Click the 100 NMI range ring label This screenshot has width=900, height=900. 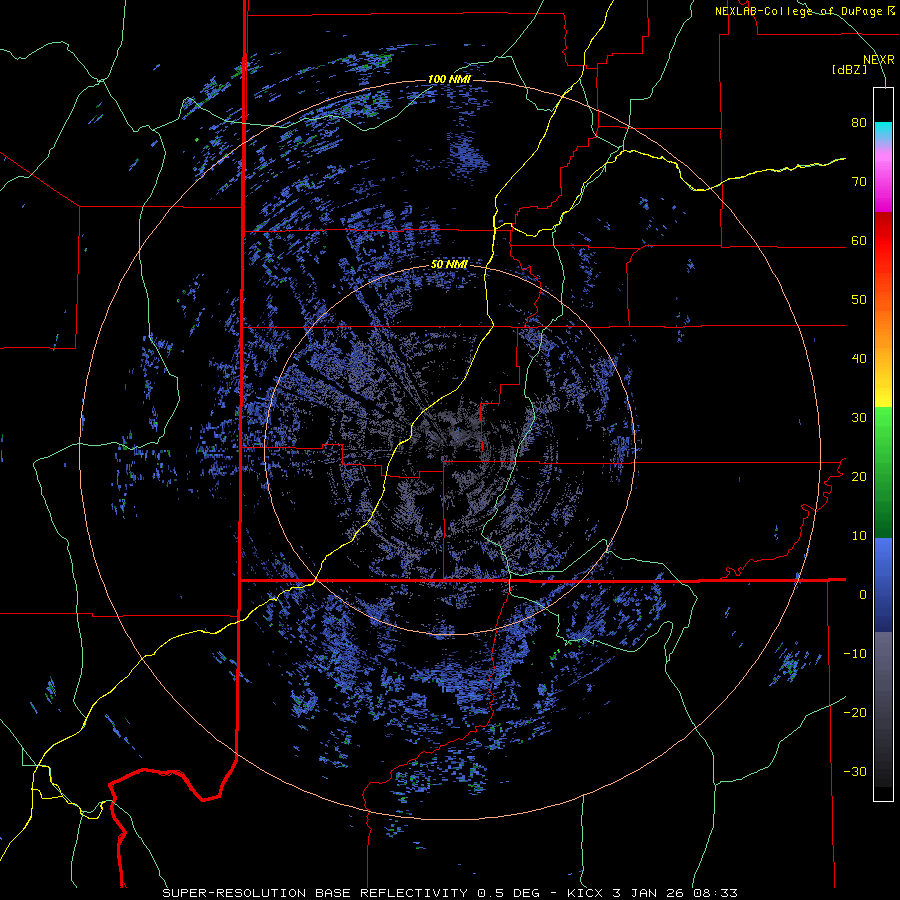pos(449,79)
